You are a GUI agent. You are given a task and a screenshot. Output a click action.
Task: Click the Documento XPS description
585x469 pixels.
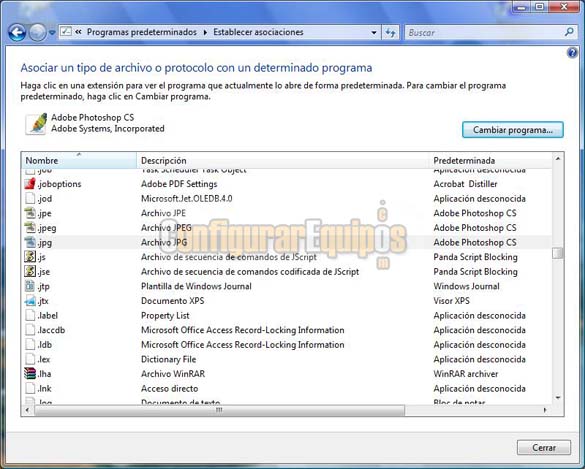coord(173,301)
